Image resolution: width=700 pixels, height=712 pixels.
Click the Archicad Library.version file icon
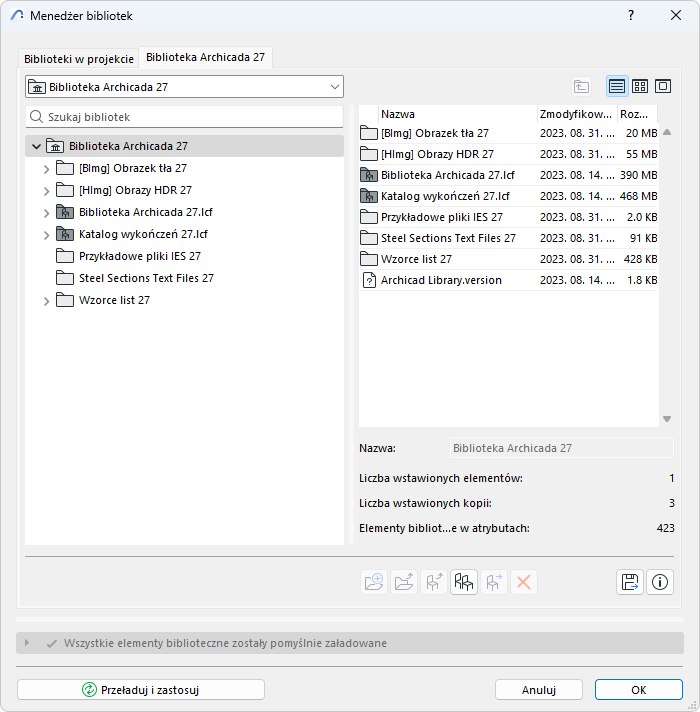(x=369, y=280)
